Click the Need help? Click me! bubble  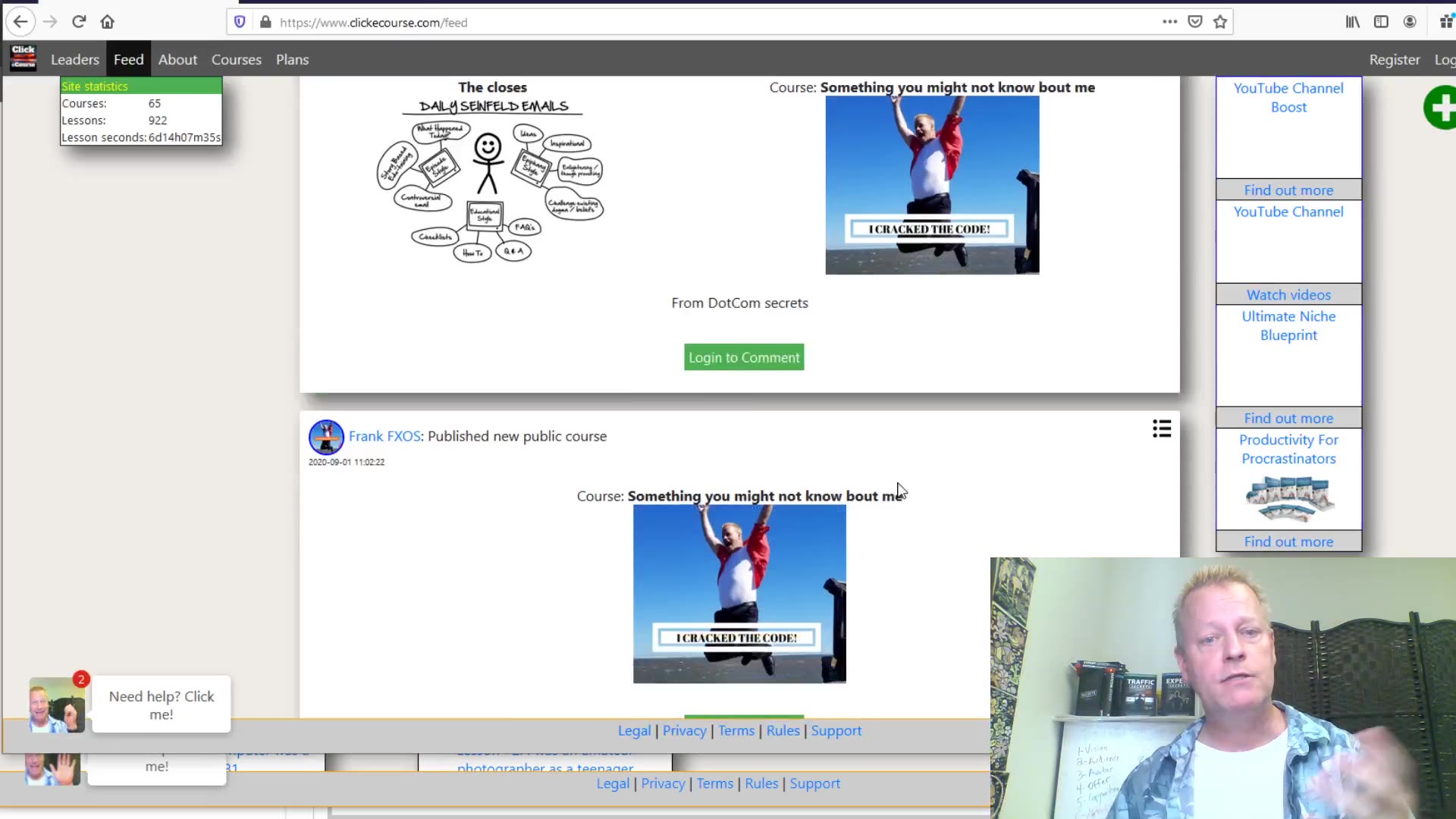[x=162, y=704]
